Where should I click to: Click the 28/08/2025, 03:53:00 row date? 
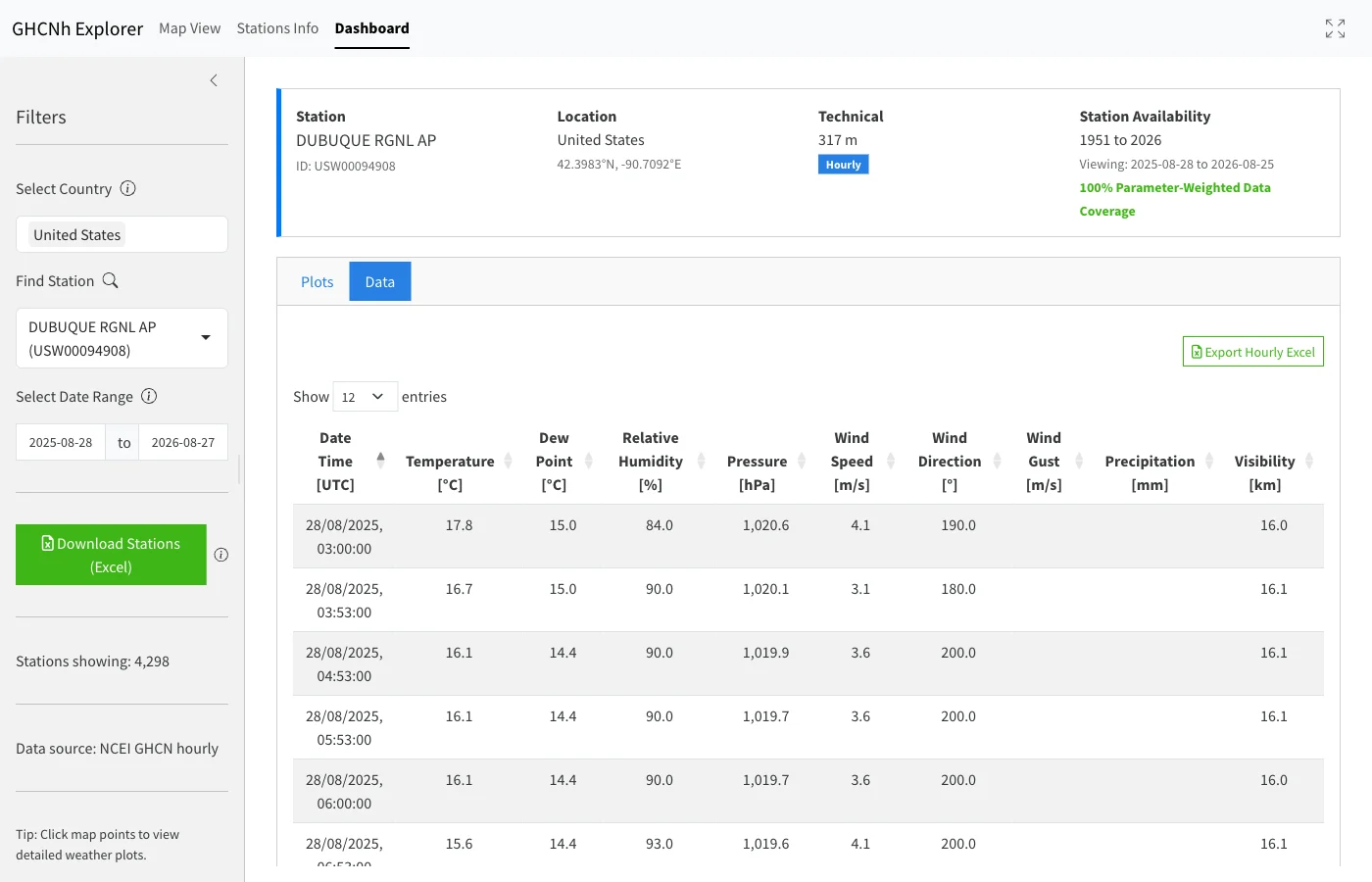344,601
